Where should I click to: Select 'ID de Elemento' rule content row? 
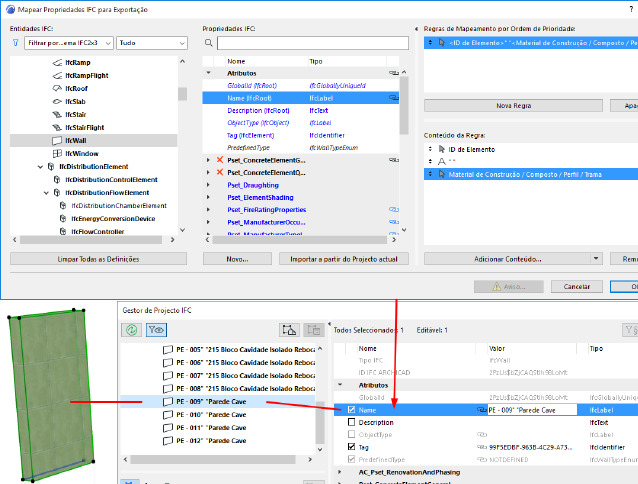click(531, 150)
